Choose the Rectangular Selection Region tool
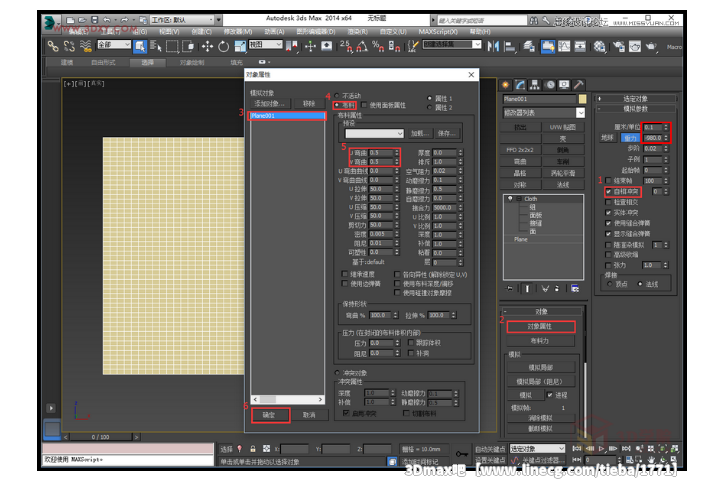Screen dimensions: 717x489 (x=172, y=46)
